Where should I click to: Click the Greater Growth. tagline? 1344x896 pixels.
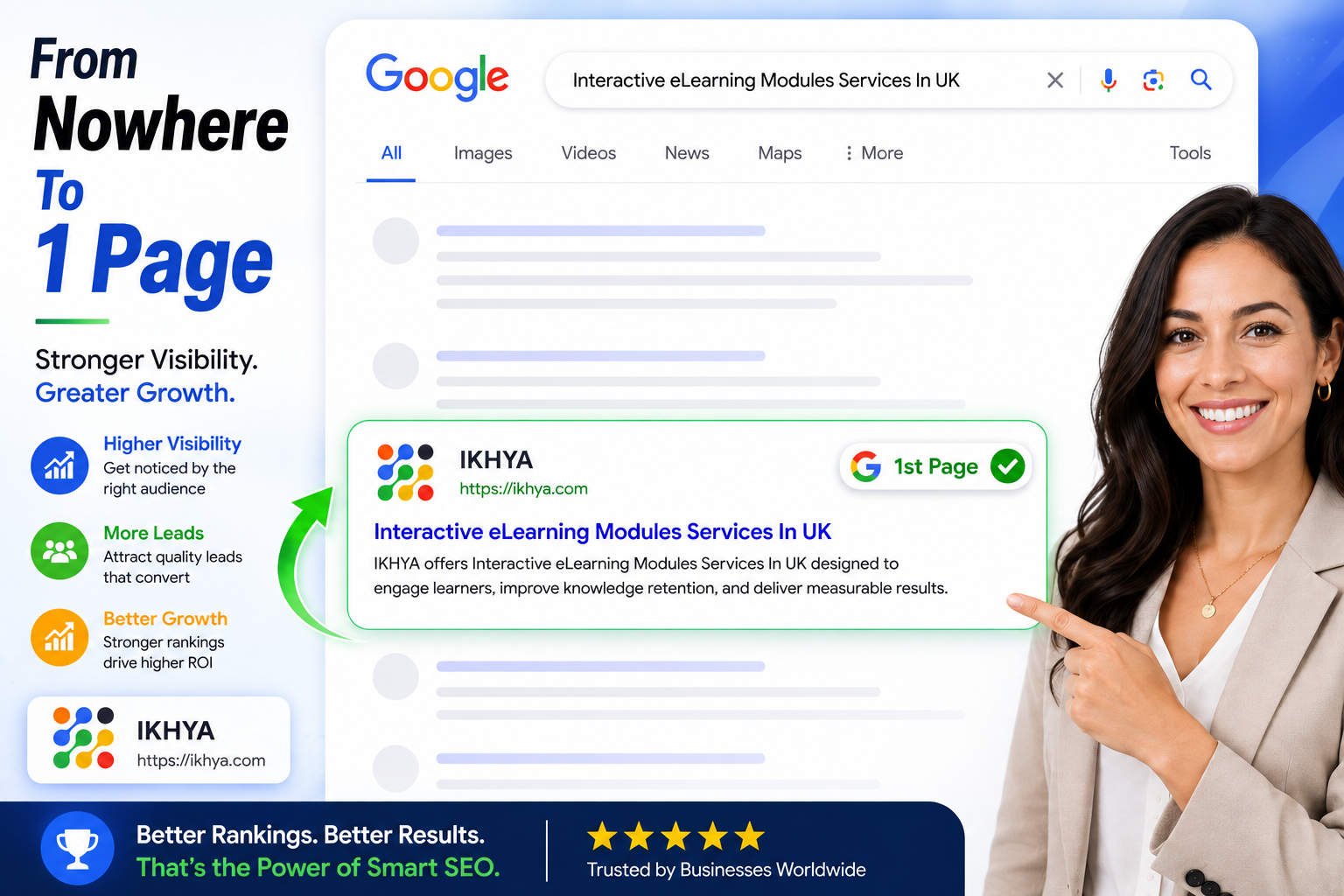click(136, 393)
